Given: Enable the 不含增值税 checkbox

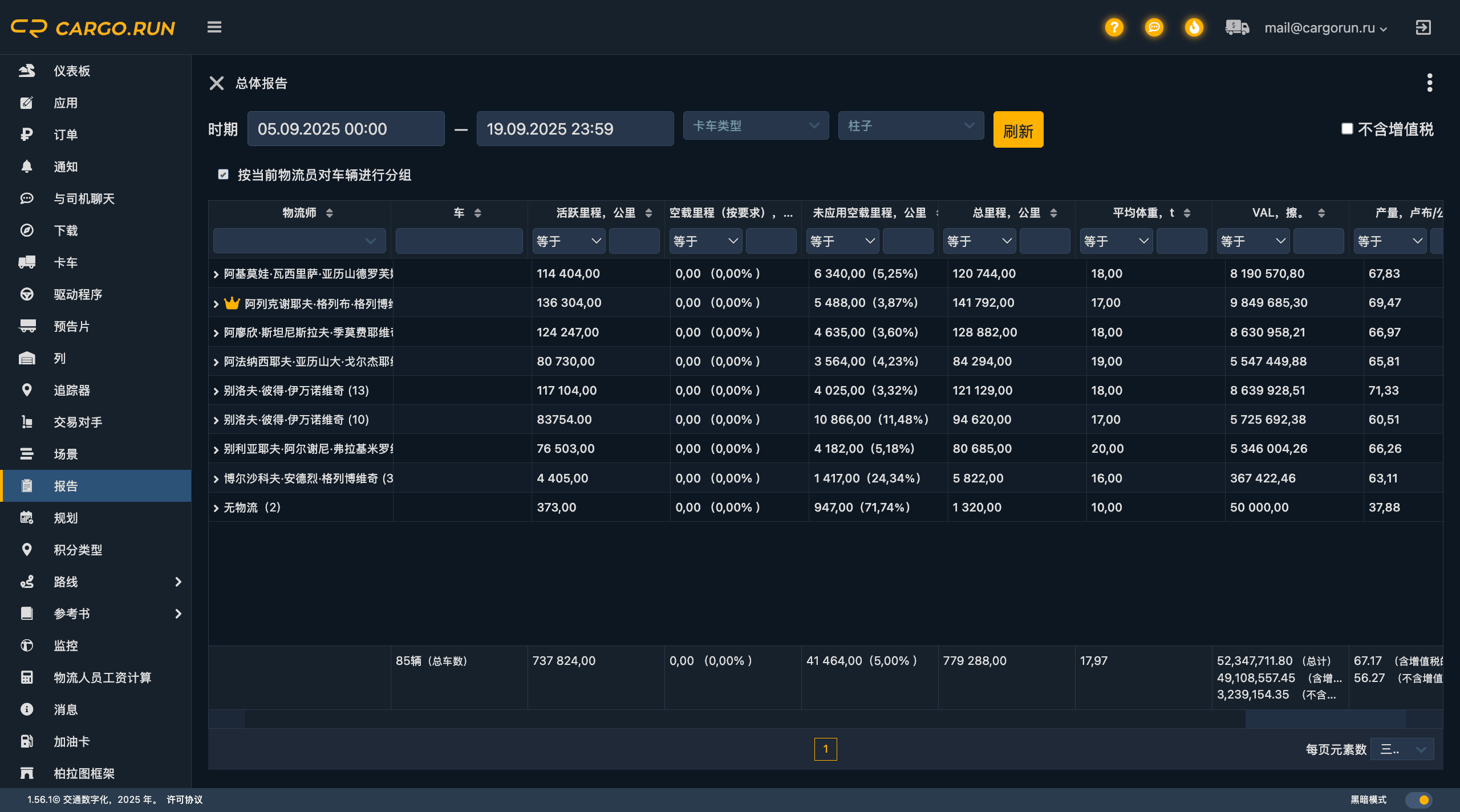Looking at the screenshot, I should click(1347, 129).
